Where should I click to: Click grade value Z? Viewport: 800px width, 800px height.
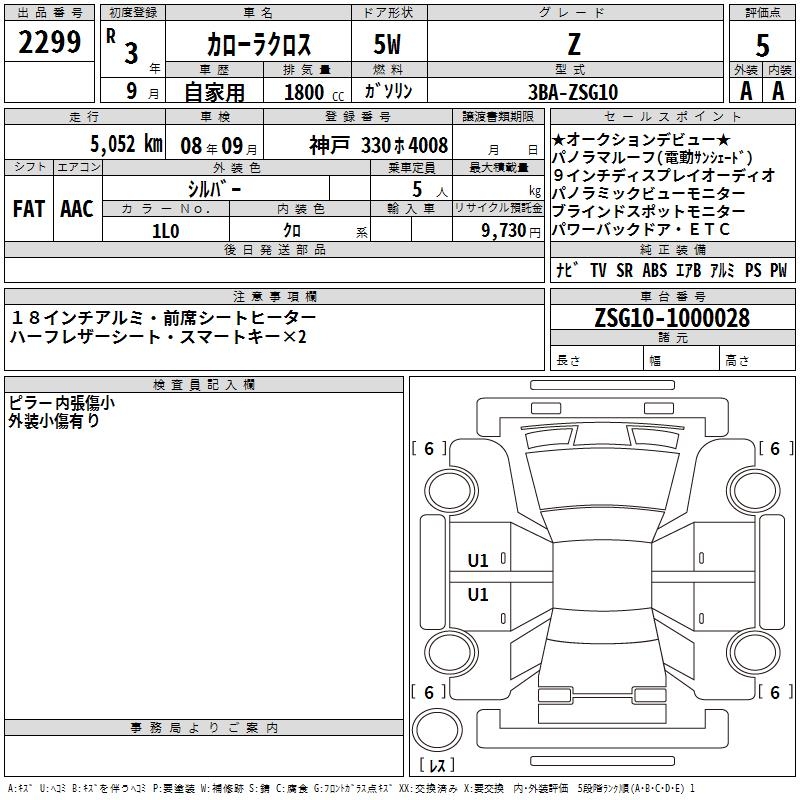pos(574,44)
